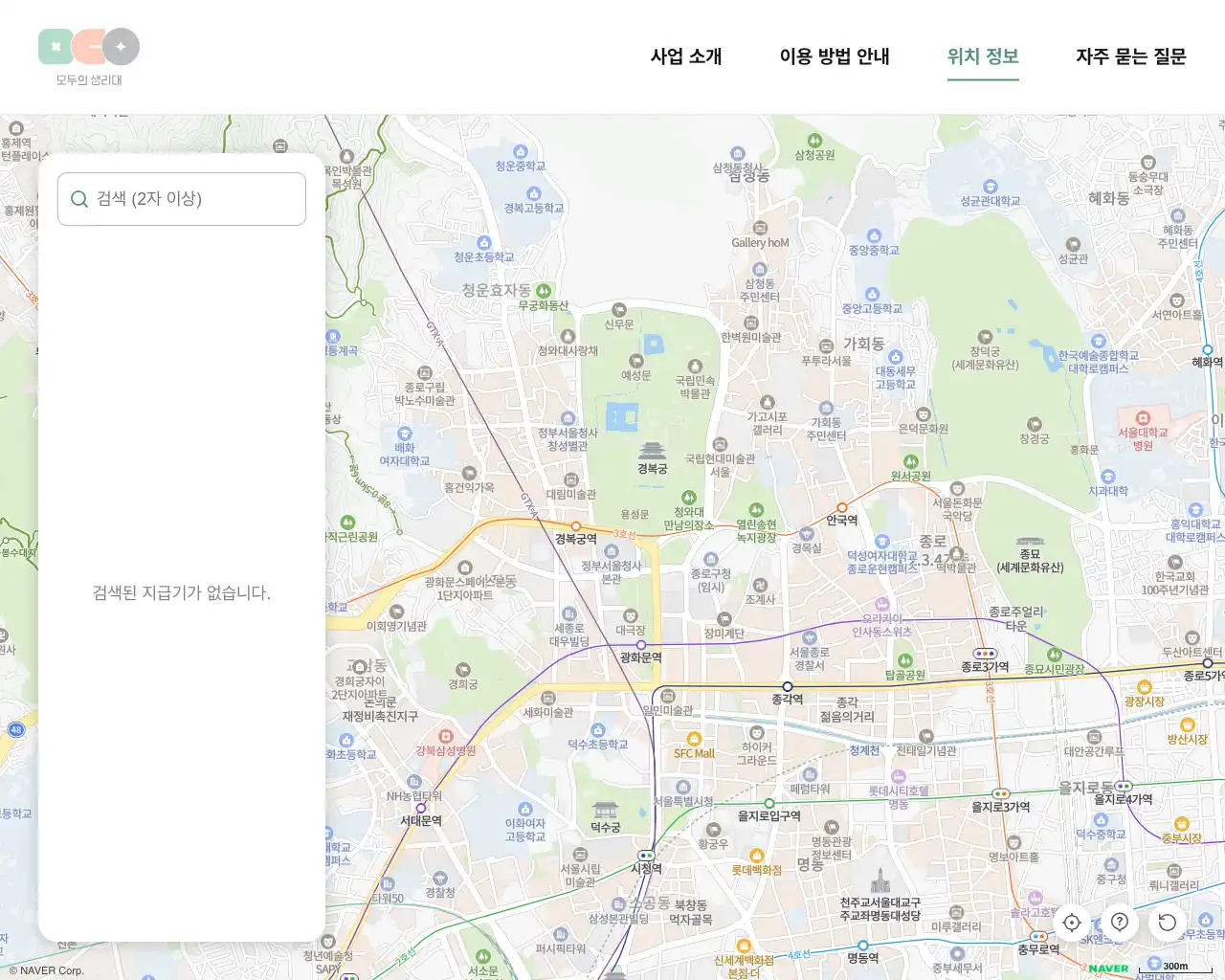1225x980 pixels.
Task: Click the 청운효자동 district label
Action: [496, 289]
